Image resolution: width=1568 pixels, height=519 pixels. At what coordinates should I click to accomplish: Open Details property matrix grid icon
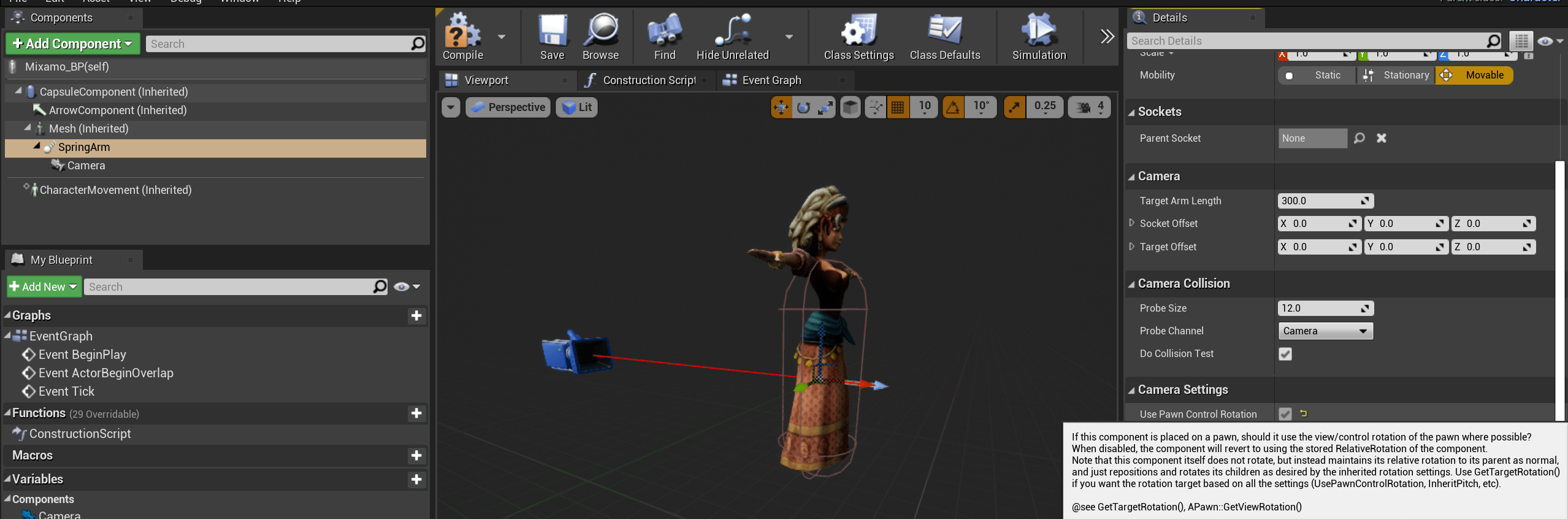1521,41
